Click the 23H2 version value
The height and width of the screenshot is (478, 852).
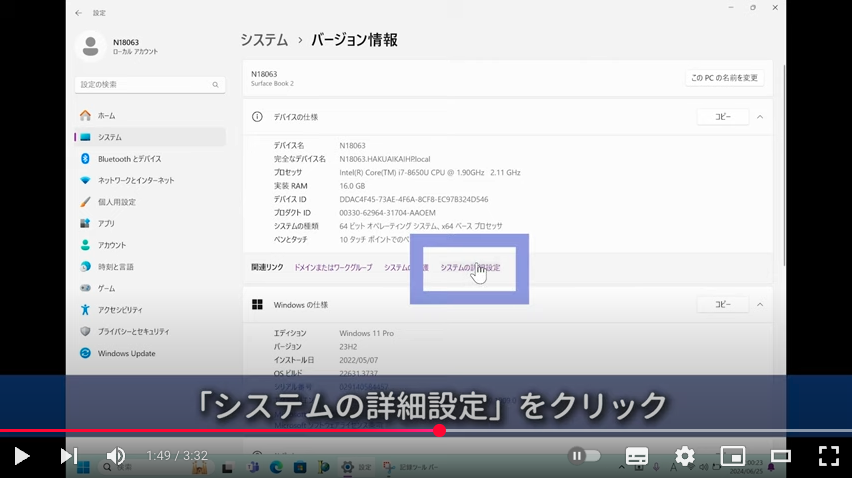click(348, 347)
